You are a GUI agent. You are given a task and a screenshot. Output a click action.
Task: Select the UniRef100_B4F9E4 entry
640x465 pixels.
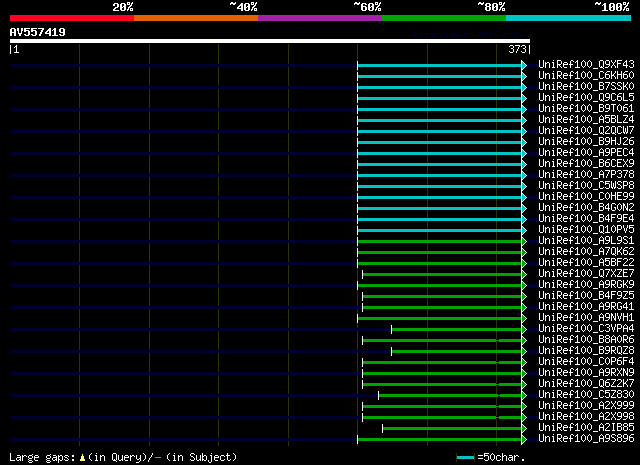(x=586, y=219)
